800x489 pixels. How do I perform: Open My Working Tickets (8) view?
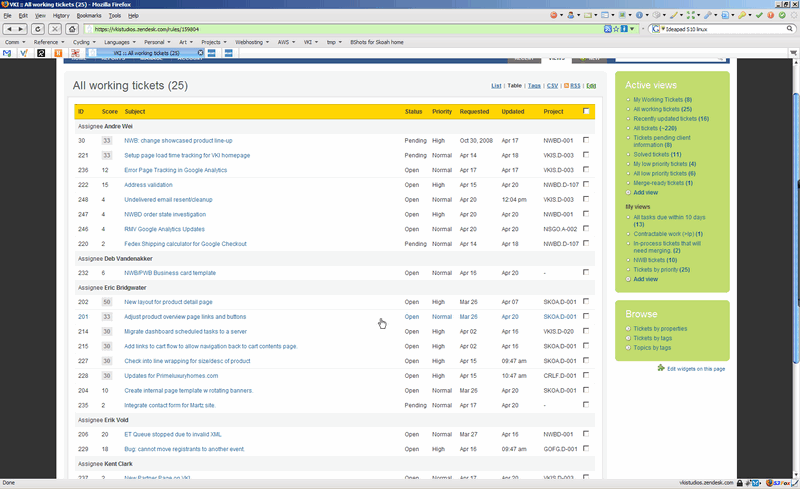tap(662, 100)
